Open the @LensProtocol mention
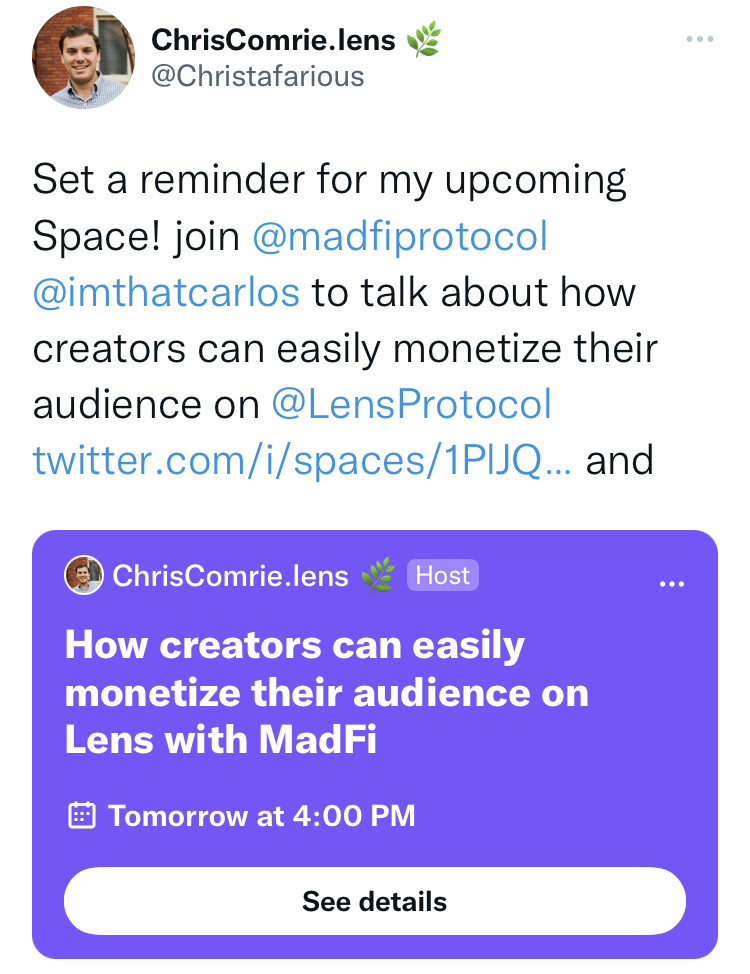This screenshot has height=974, width=750. [411, 404]
